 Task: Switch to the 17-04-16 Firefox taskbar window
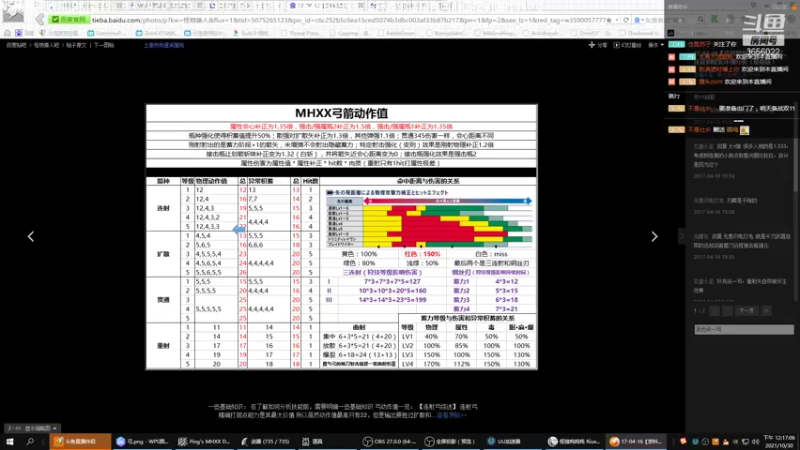[638, 441]
